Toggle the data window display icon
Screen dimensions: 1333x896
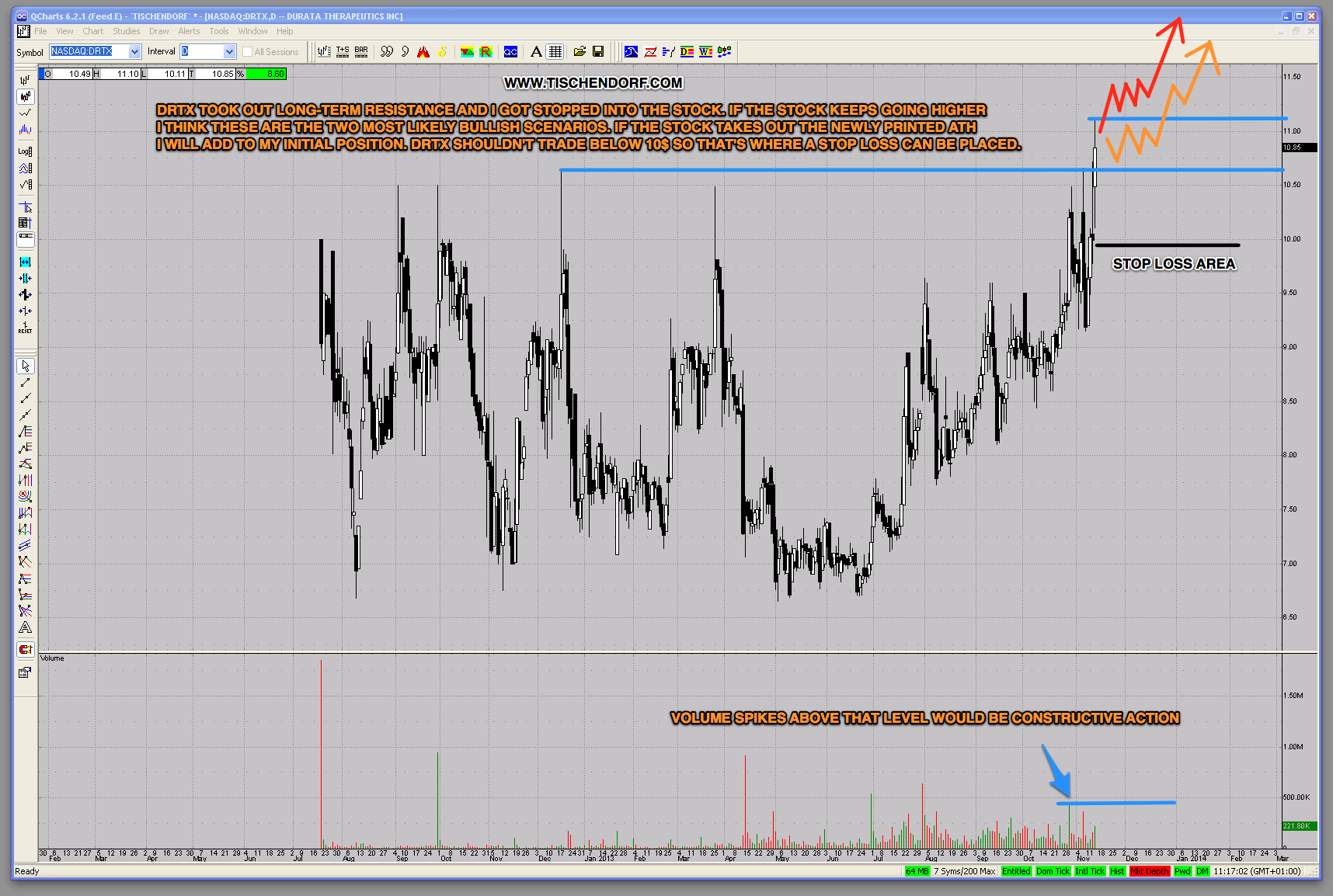pyautogui.click(x=26, y=223)
